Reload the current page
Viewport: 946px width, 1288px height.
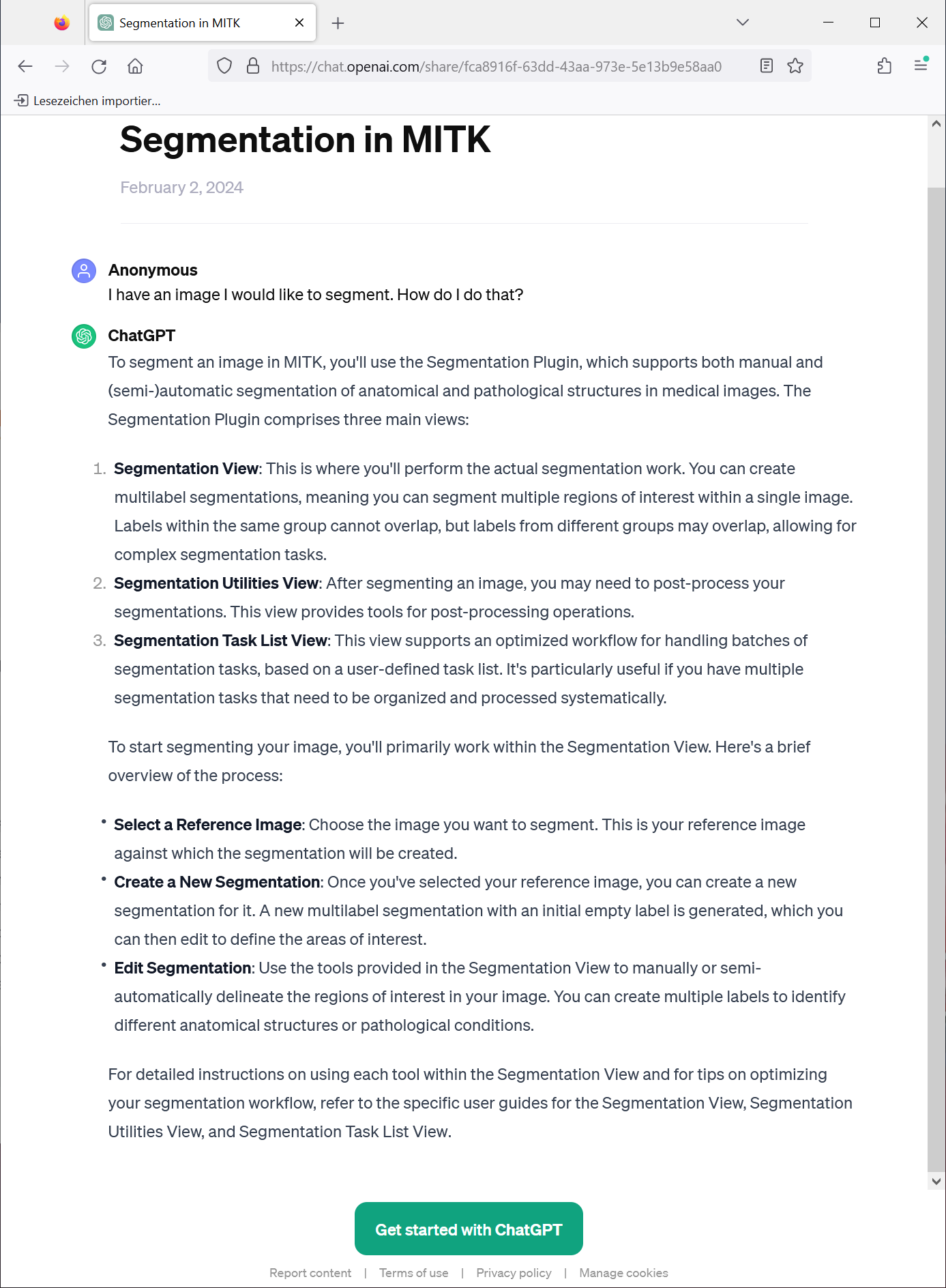(x=99, y=66)
